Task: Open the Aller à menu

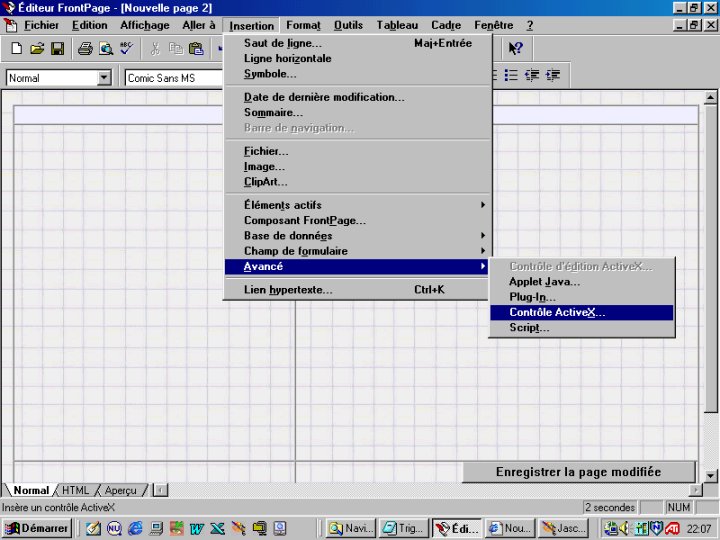Action: click(199, 25)
